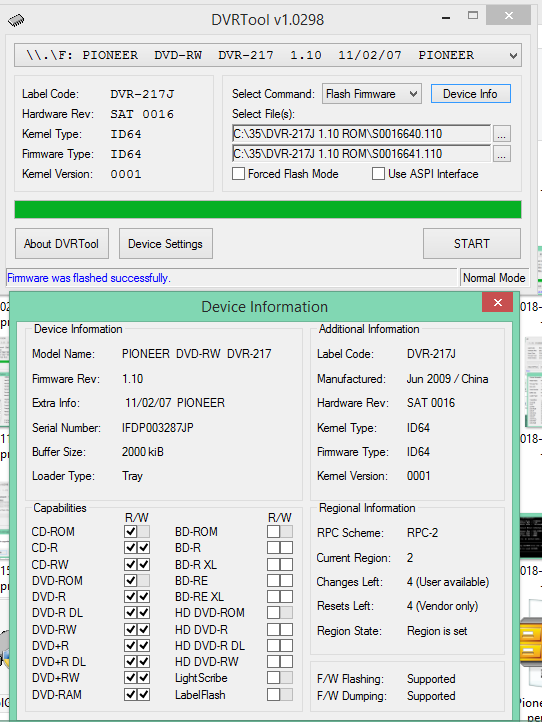542x722 pixels.
Task: Click the DVRTool chip icon in title bar
Action: (x=16, y=20)
